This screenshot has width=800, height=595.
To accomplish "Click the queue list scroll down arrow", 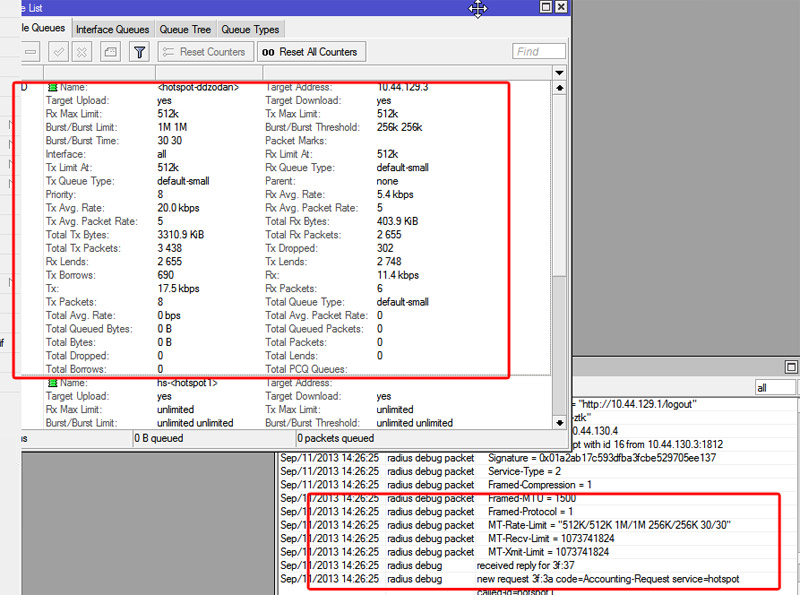I will (560, 423).
